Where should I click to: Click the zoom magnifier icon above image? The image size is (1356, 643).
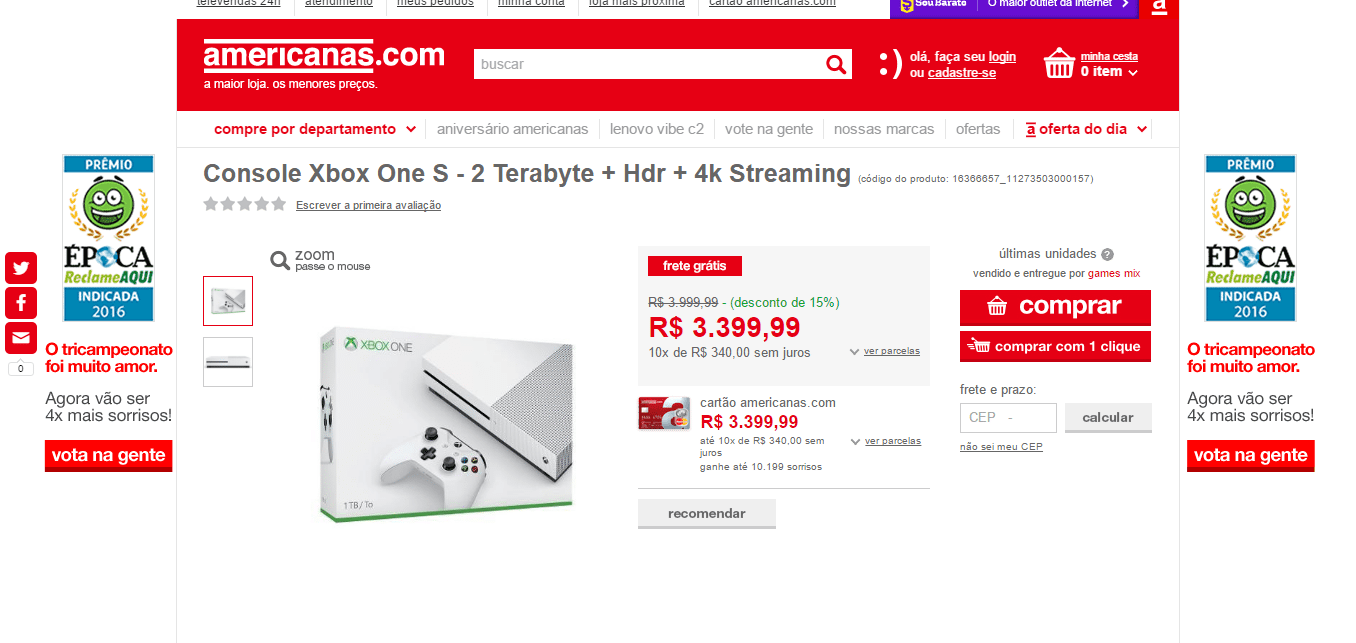(280, 260)
